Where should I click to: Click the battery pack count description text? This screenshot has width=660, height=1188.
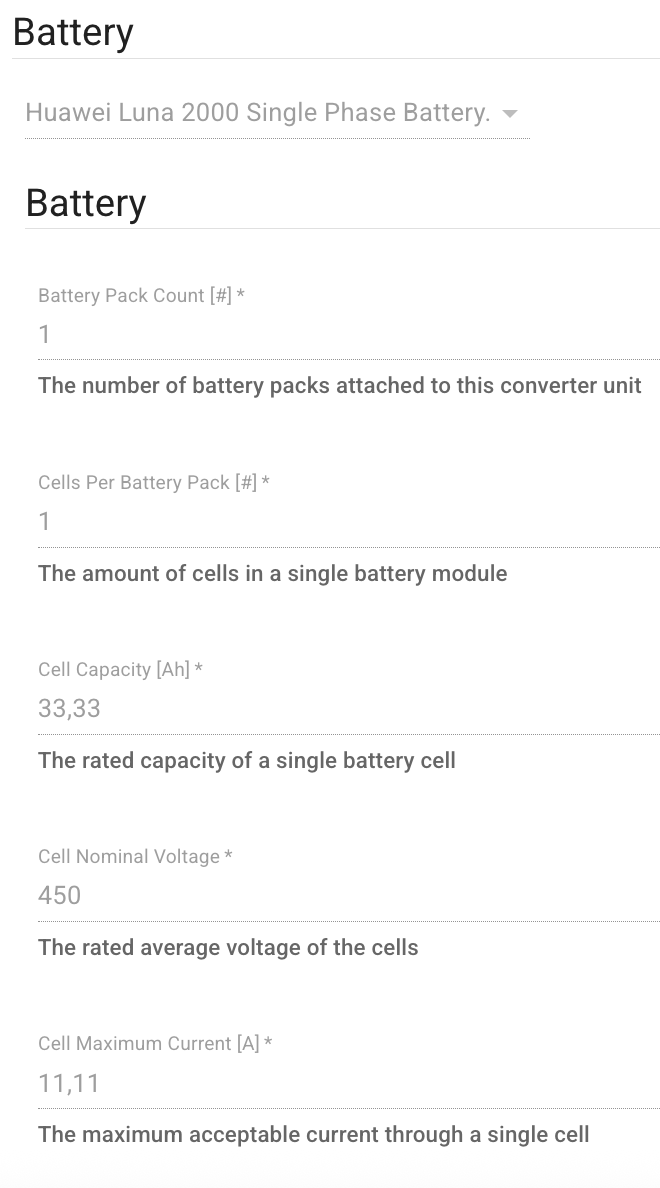click(x=340, y=385)
